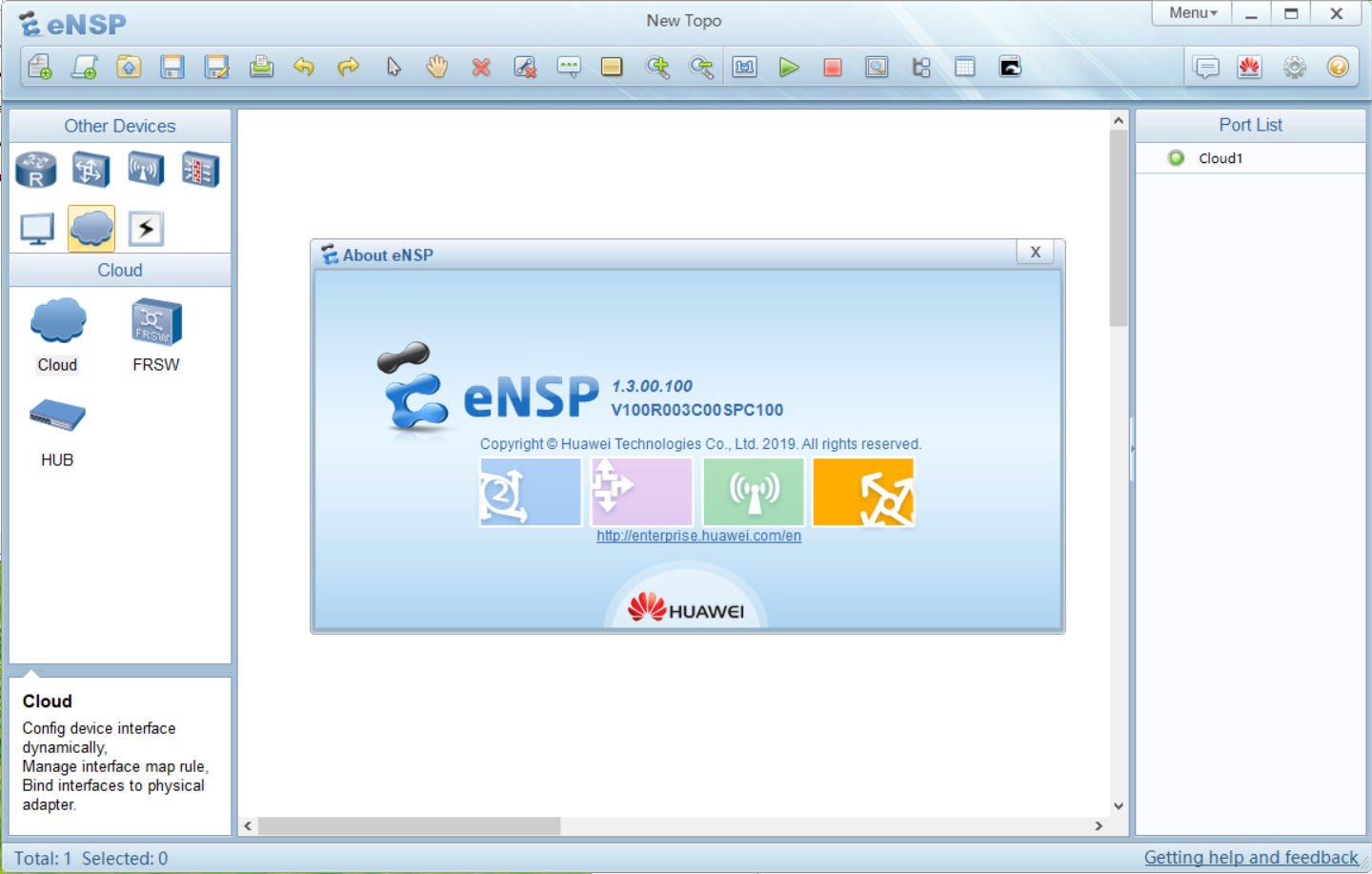Select the Router device category
Image resolution: width=1372 pixels, height=874 pixels.
[x=36, y=170]
